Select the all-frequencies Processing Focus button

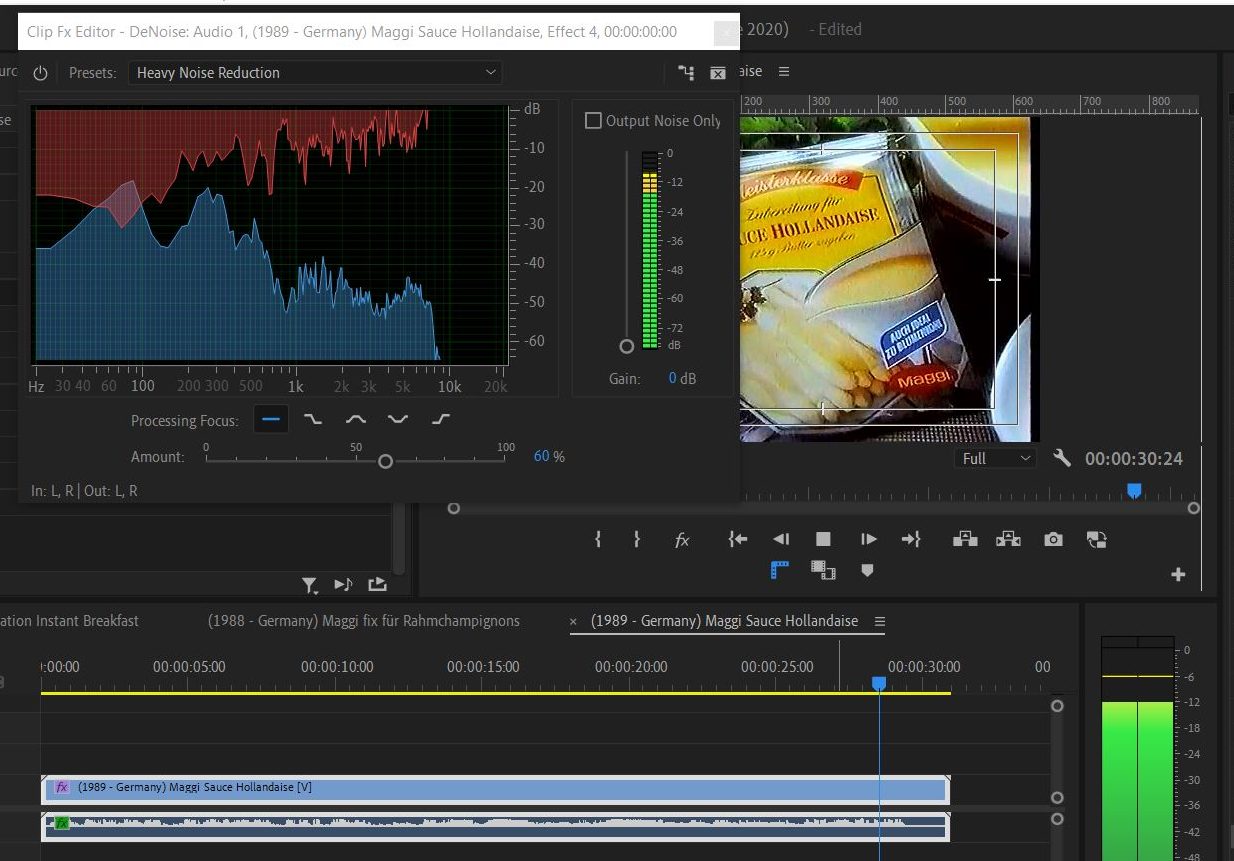click(x=270, y=419)
